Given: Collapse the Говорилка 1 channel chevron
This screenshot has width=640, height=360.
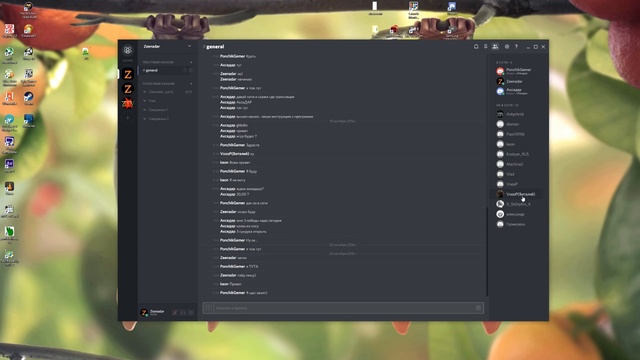Looking at the screenshot, I should pyautogui.click(x=144, y=110).
